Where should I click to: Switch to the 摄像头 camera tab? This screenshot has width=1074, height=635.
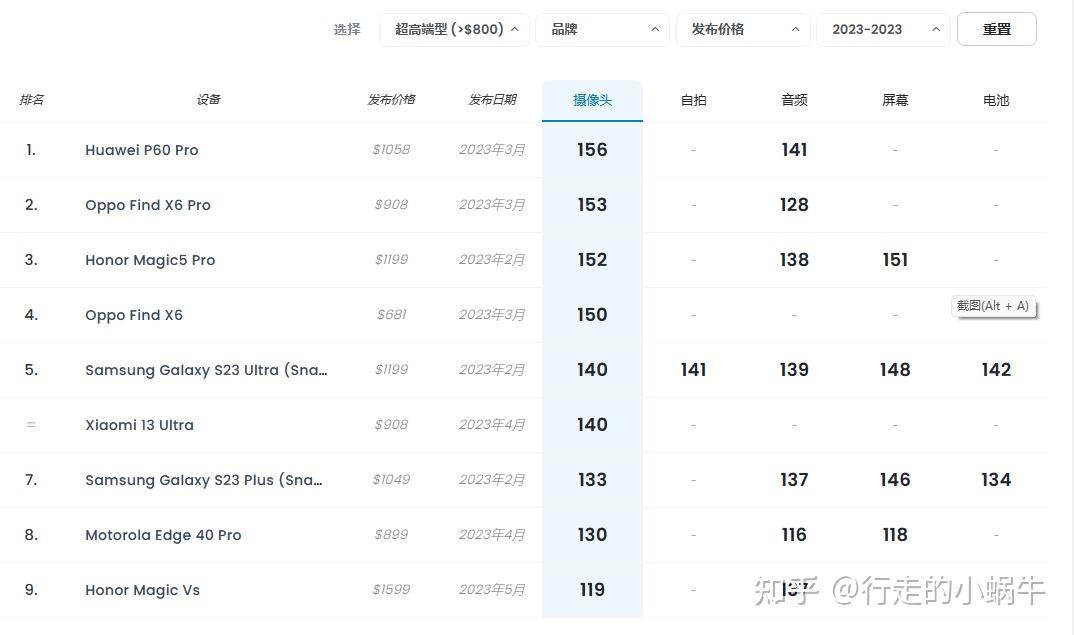592,100
